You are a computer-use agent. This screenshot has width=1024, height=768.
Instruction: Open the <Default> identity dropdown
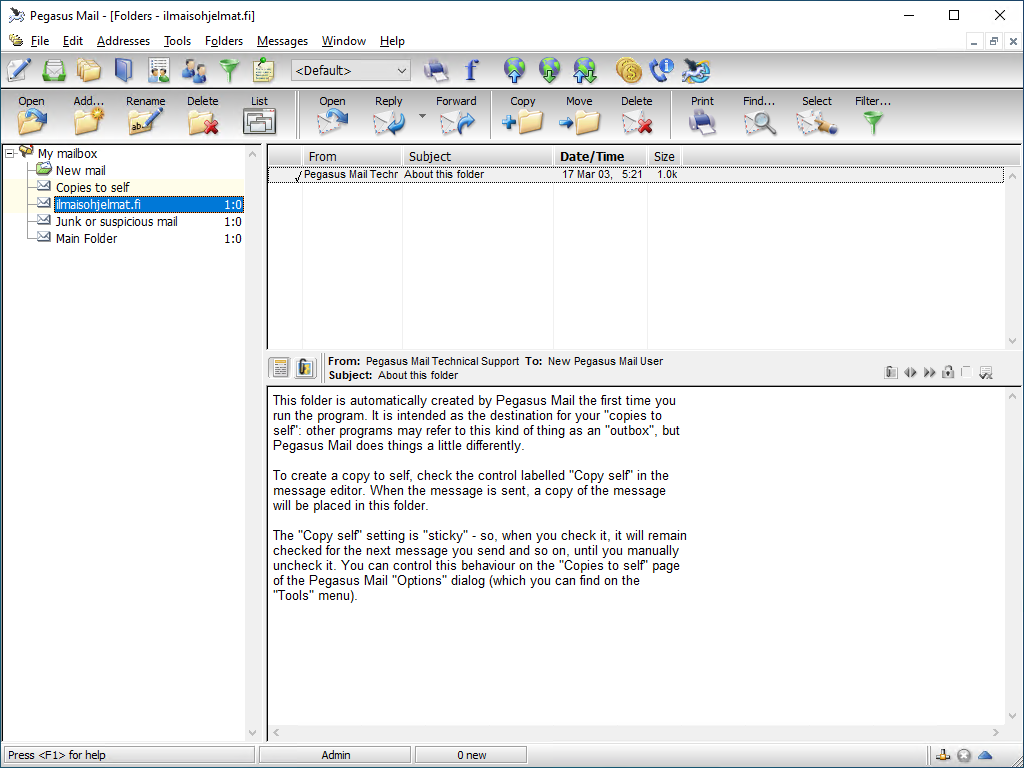(x=351, y=71)
